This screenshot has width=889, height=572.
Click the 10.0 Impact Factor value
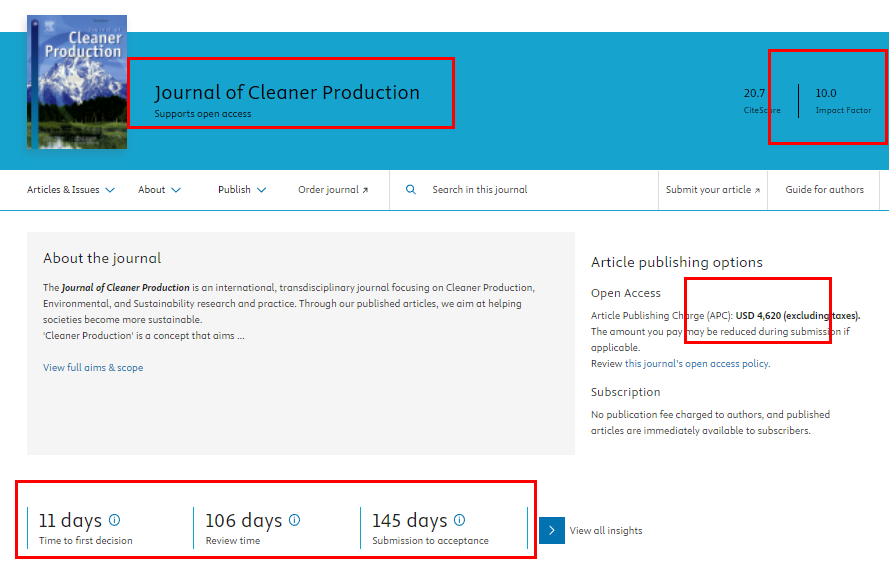coord(826,93)
